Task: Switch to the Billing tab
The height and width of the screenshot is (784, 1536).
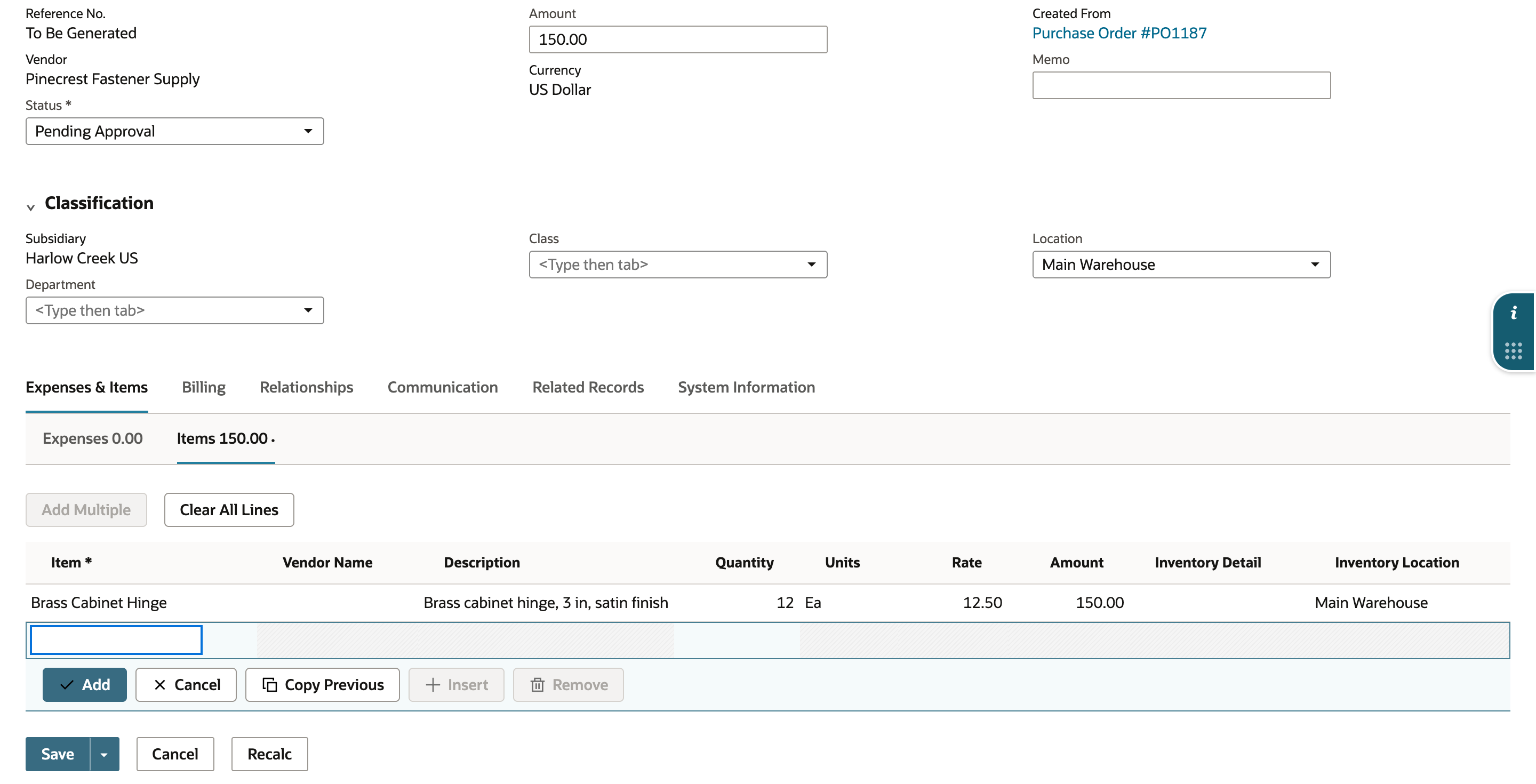Action: pos(203,388)
